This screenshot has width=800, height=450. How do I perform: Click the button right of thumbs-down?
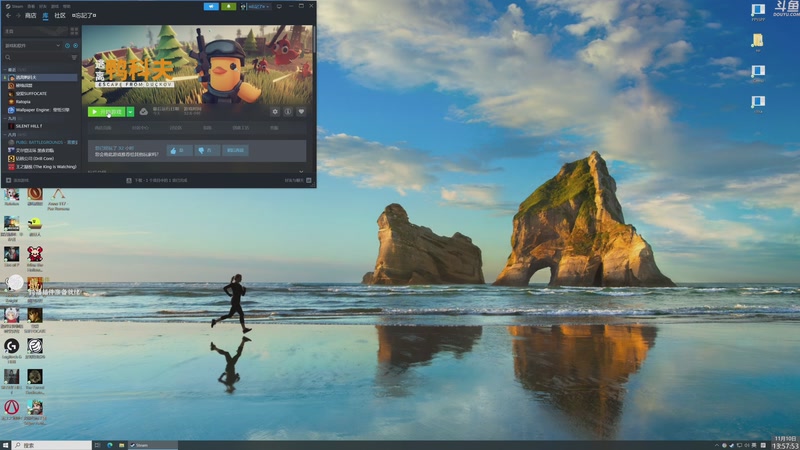click(x=235, y=151)
